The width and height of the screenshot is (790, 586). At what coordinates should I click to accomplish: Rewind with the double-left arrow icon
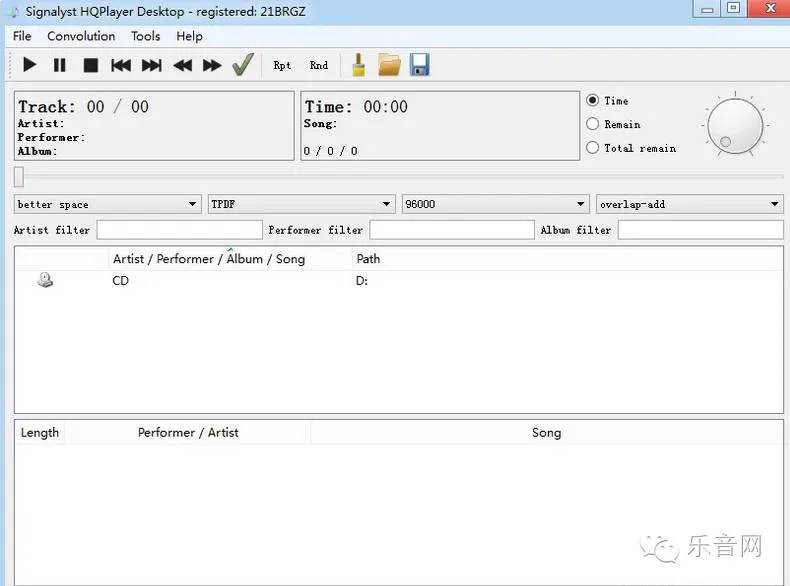pos(182,65)
